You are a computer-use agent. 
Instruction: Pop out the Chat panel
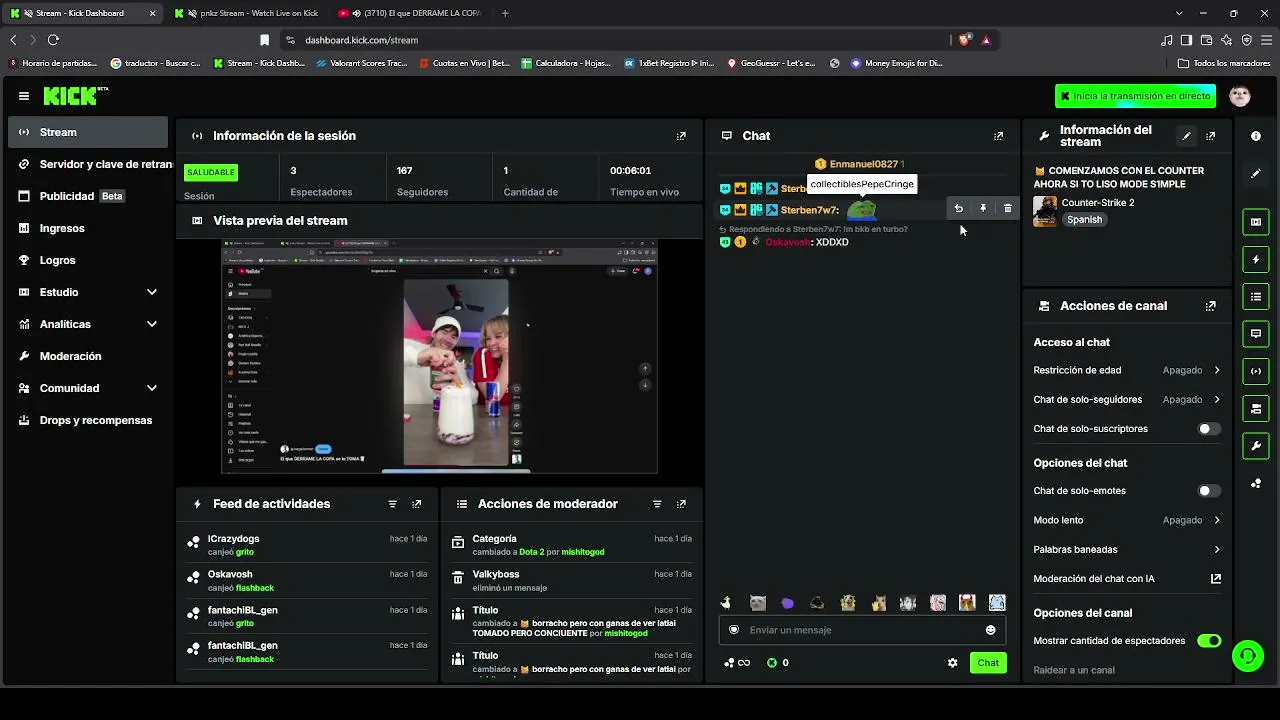point(998,136)
